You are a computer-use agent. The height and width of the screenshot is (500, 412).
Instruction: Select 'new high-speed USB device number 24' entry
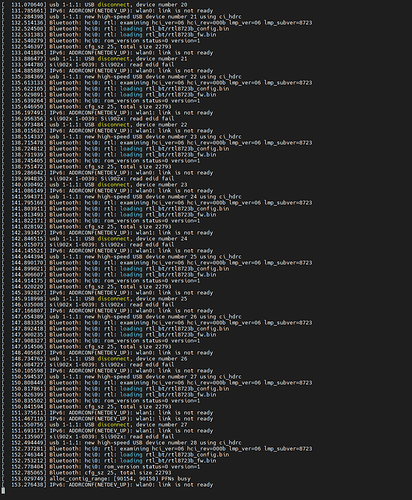click(x=121, y=197)
